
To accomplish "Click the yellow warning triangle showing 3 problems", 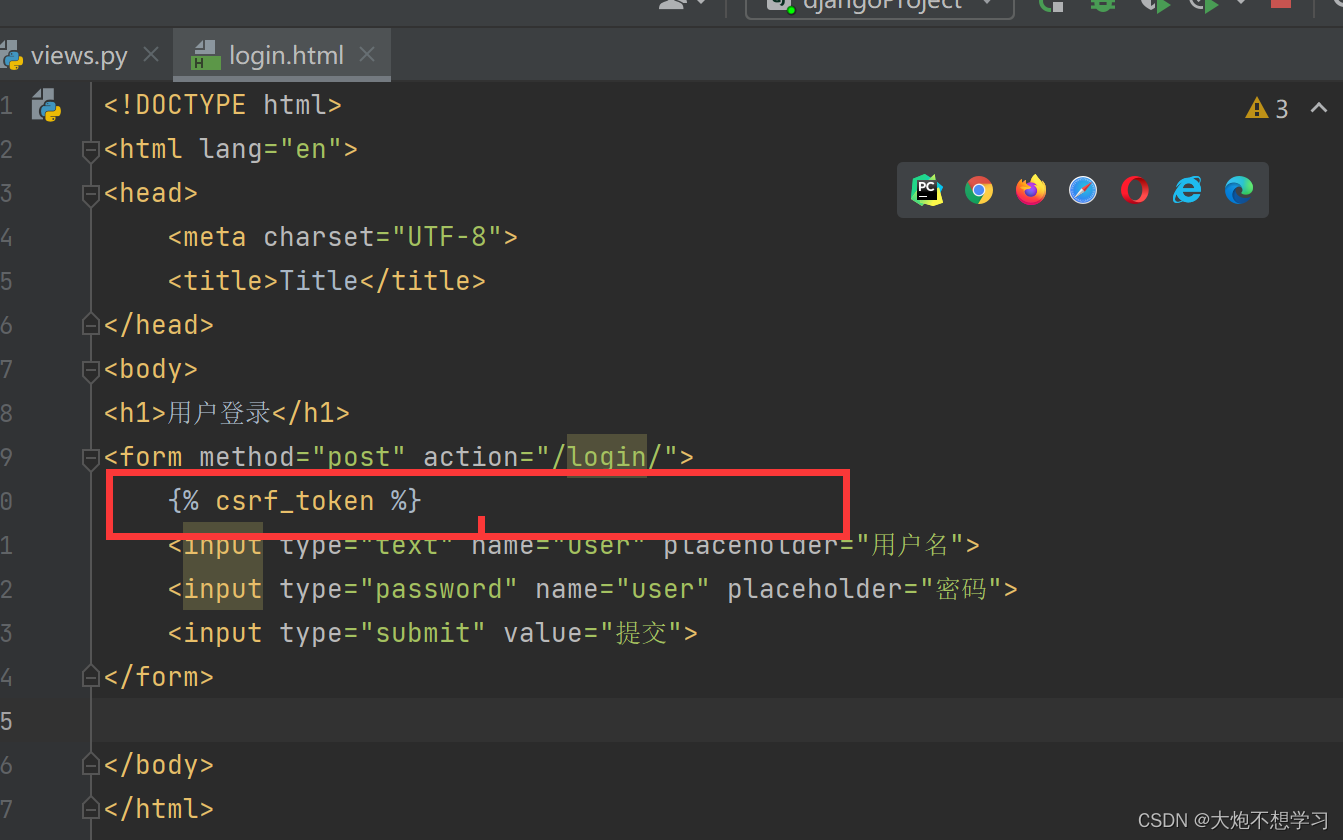I will pos(1257,108).
